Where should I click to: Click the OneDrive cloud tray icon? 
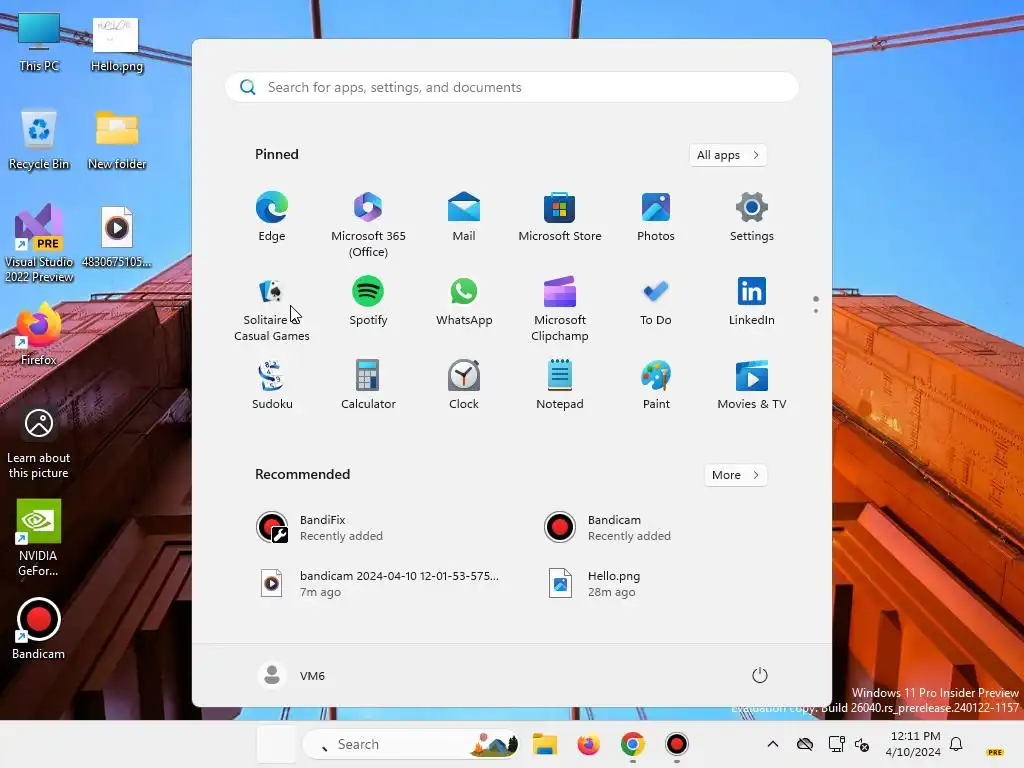pos(805,744)
